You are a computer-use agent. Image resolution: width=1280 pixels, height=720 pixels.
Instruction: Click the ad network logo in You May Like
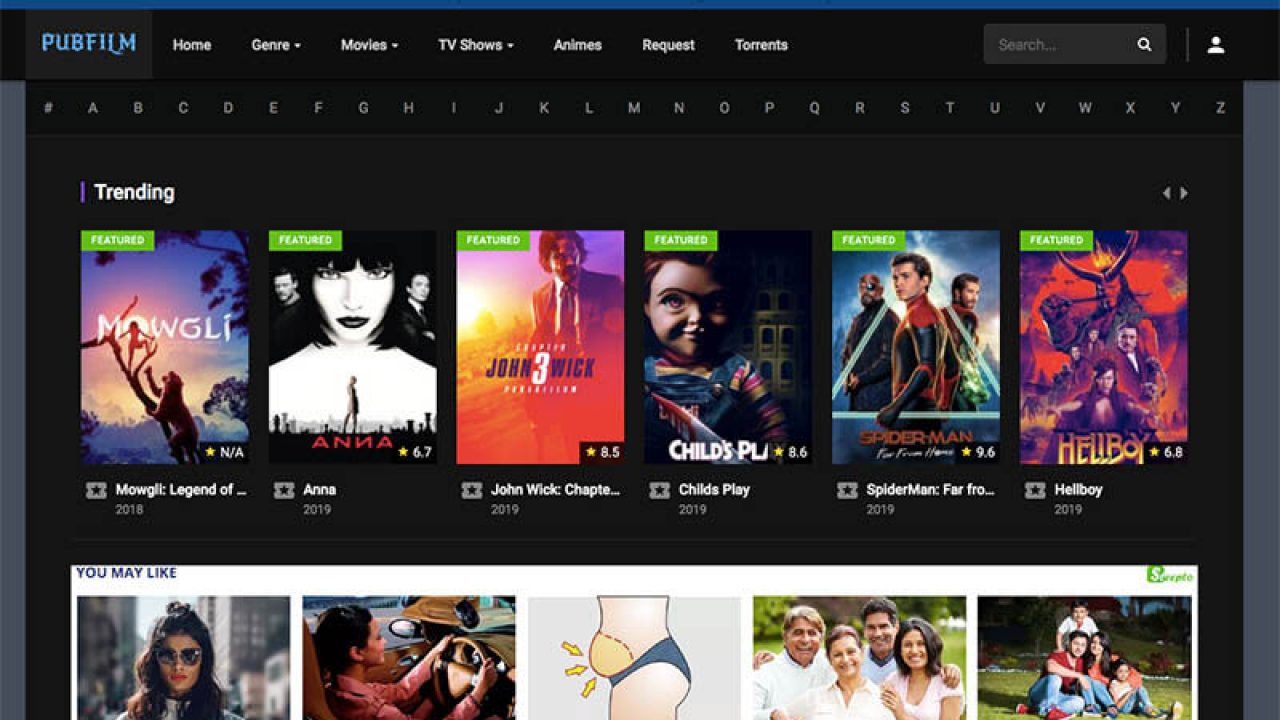point(1170,574)
